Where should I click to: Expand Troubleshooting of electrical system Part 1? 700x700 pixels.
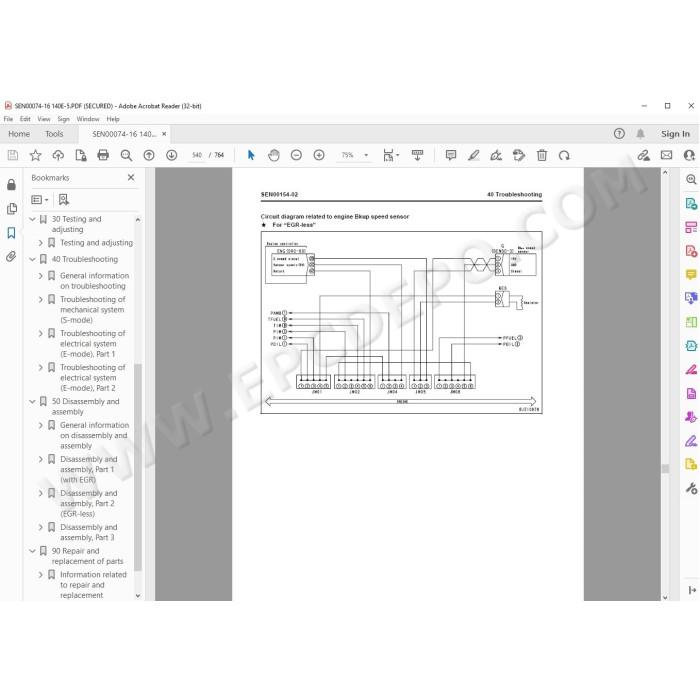(x=41, y=333)
